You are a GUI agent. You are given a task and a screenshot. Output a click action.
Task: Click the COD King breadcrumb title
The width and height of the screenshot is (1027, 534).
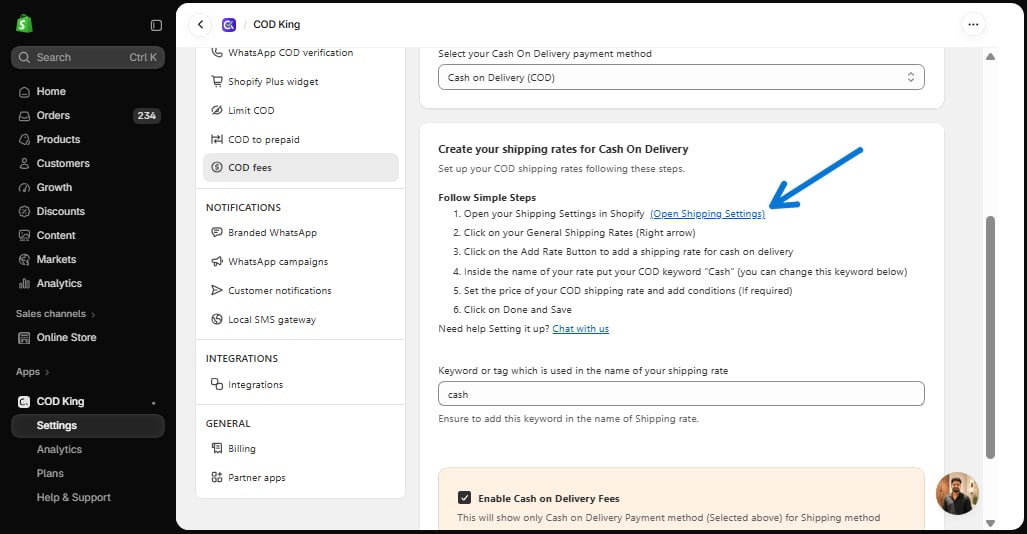click(276, 25)
